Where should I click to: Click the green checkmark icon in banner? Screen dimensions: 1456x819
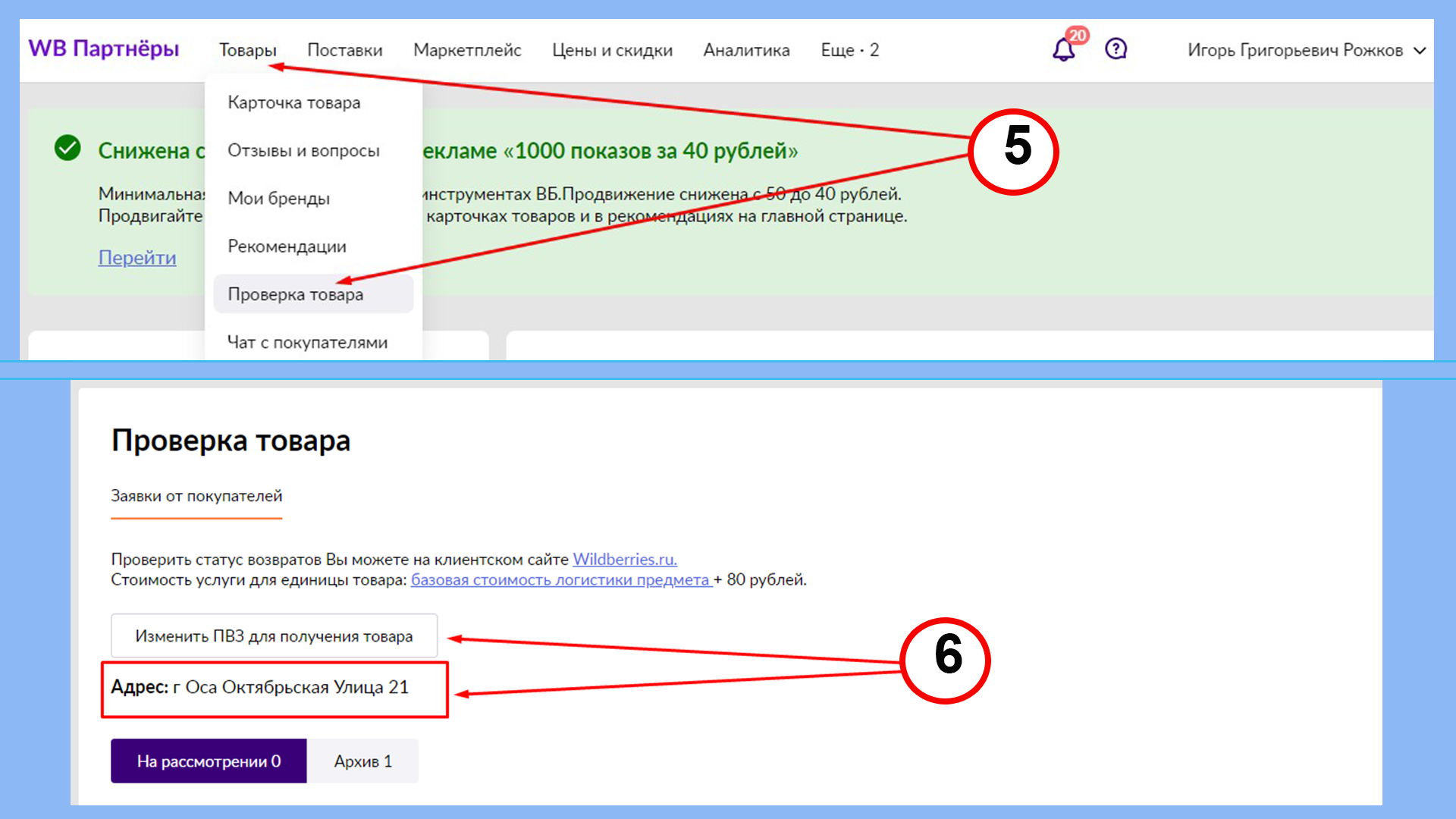tap(67, 148)
